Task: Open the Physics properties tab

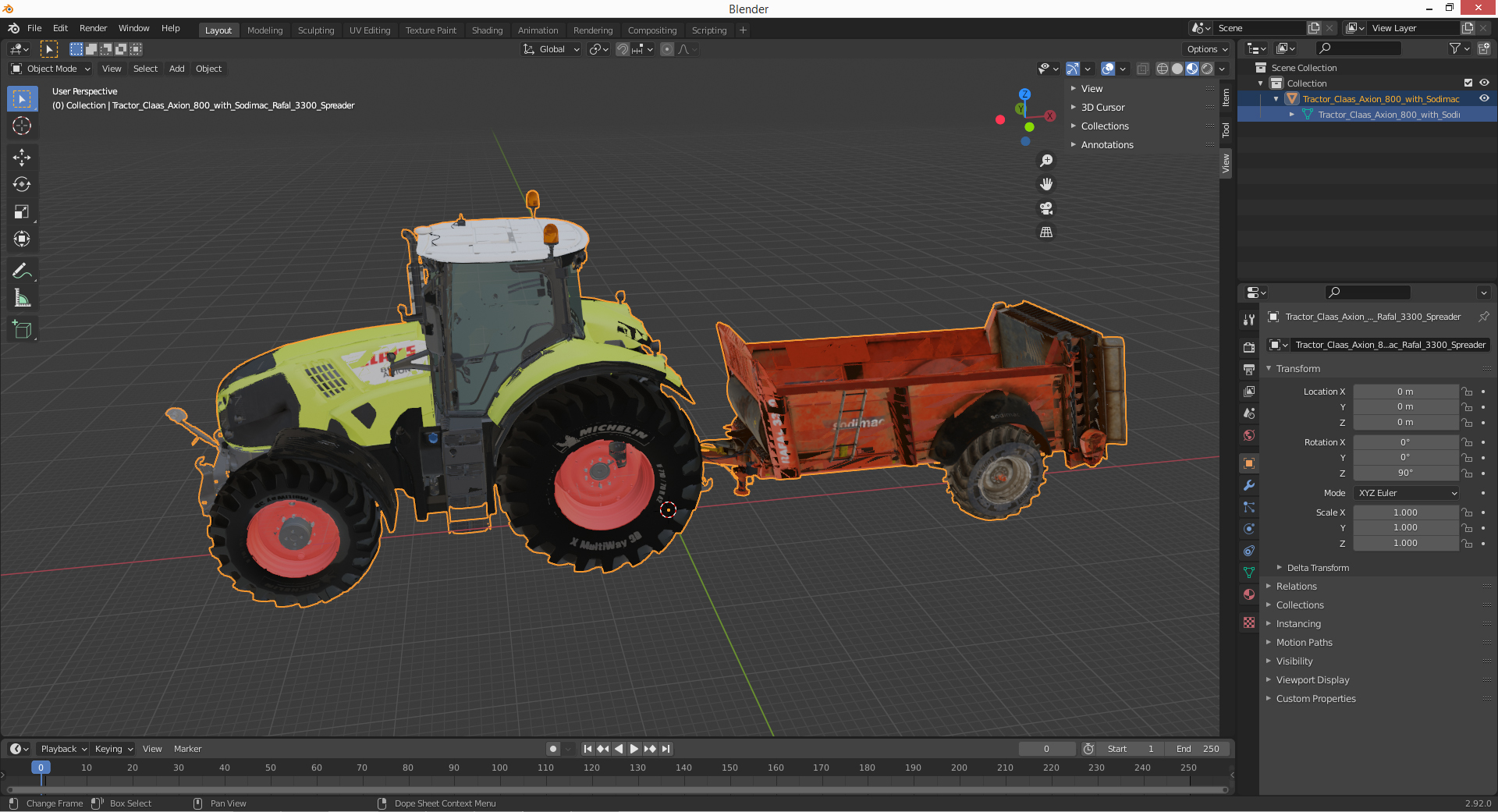Action: pos(1249,529)
